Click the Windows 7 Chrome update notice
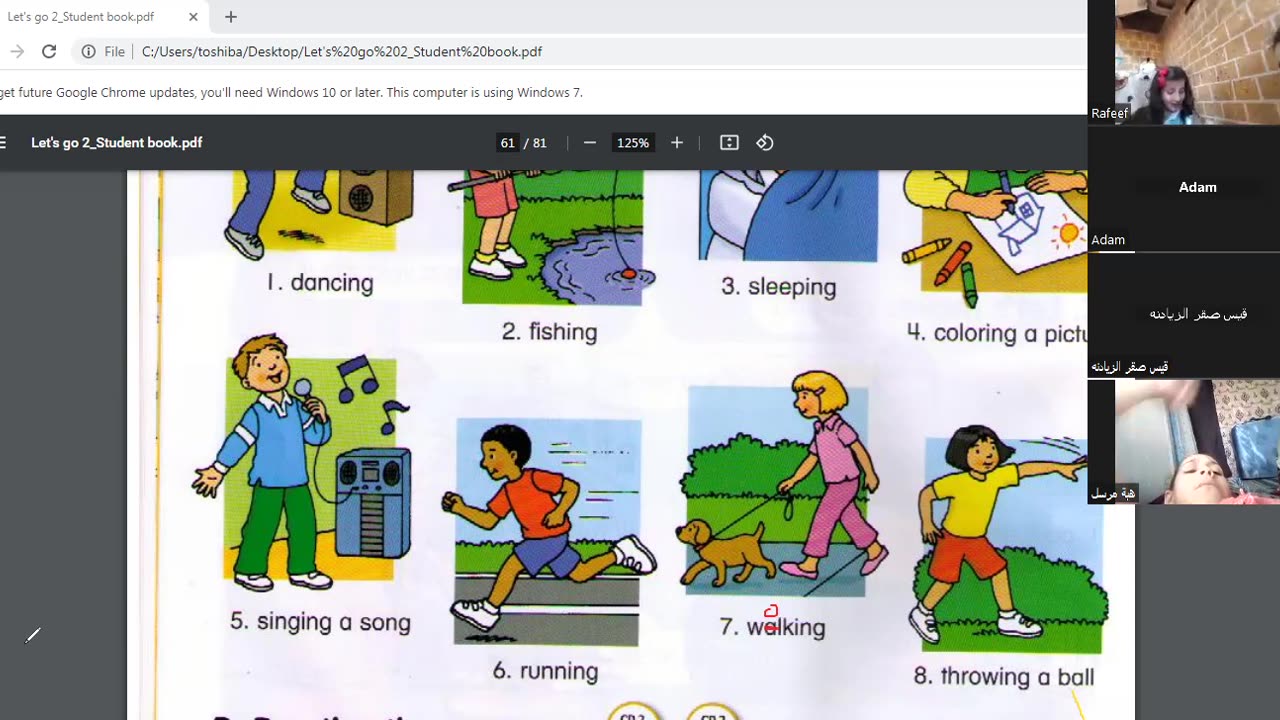 coord(291,92)
